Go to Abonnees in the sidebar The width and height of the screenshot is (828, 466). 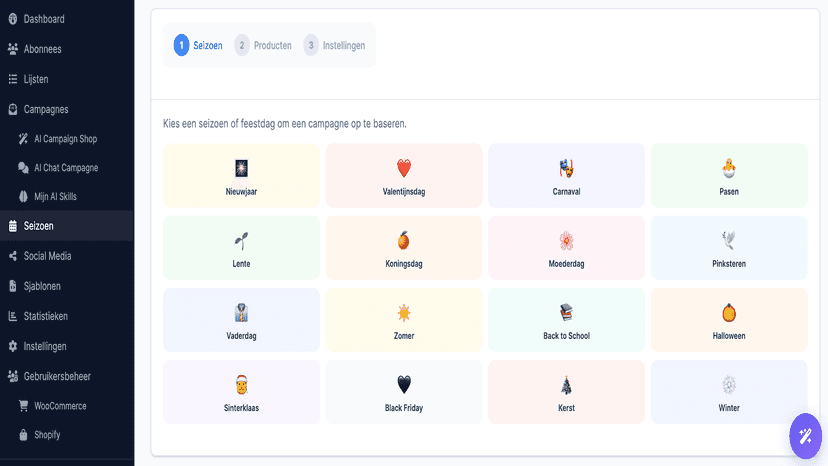67,49
